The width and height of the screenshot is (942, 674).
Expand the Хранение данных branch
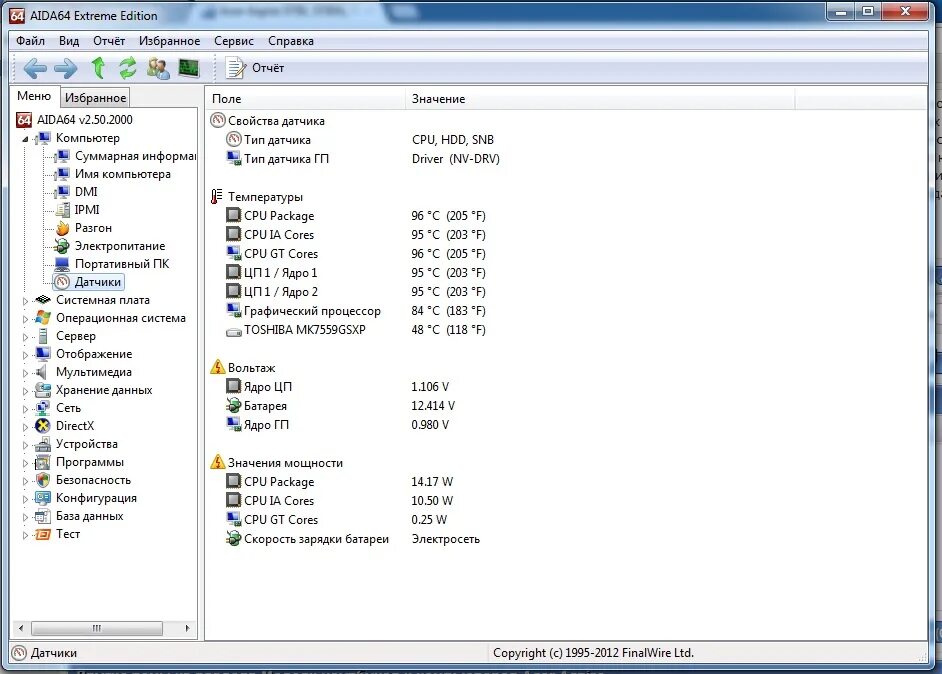(25, 391)
